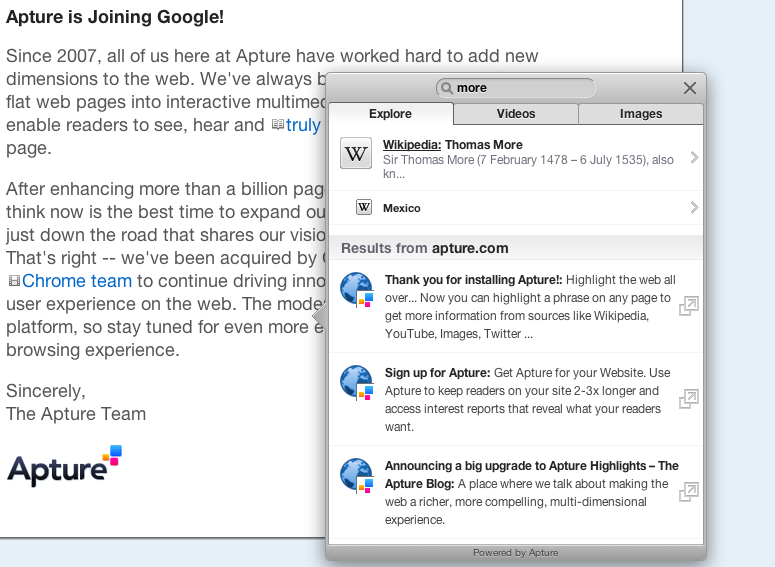Select the Explore tab
Viewport: 775px width, 567px height.
pyautogui.click(x=390, y=114)
